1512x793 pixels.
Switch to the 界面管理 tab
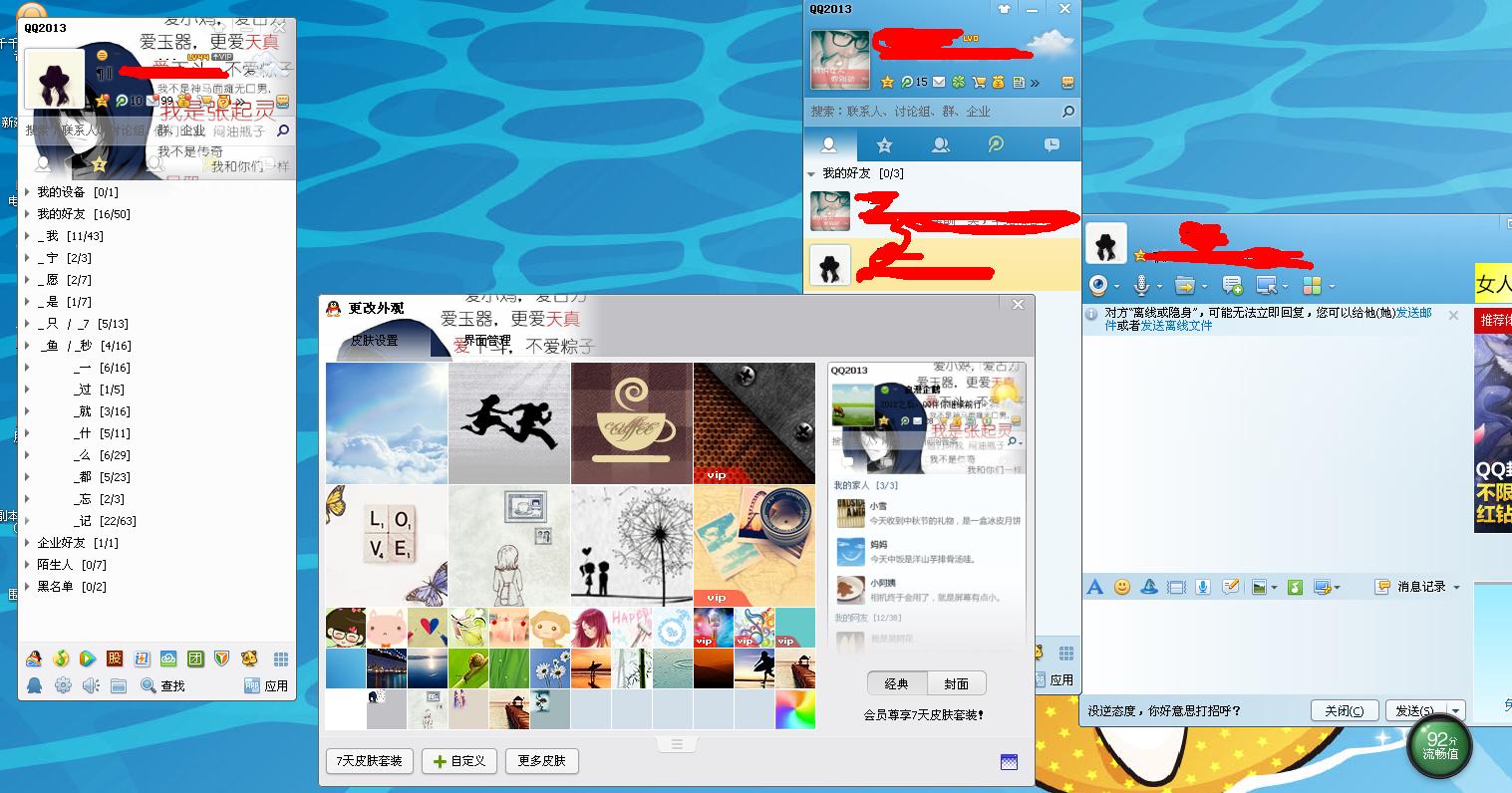[x=486, y=341]
